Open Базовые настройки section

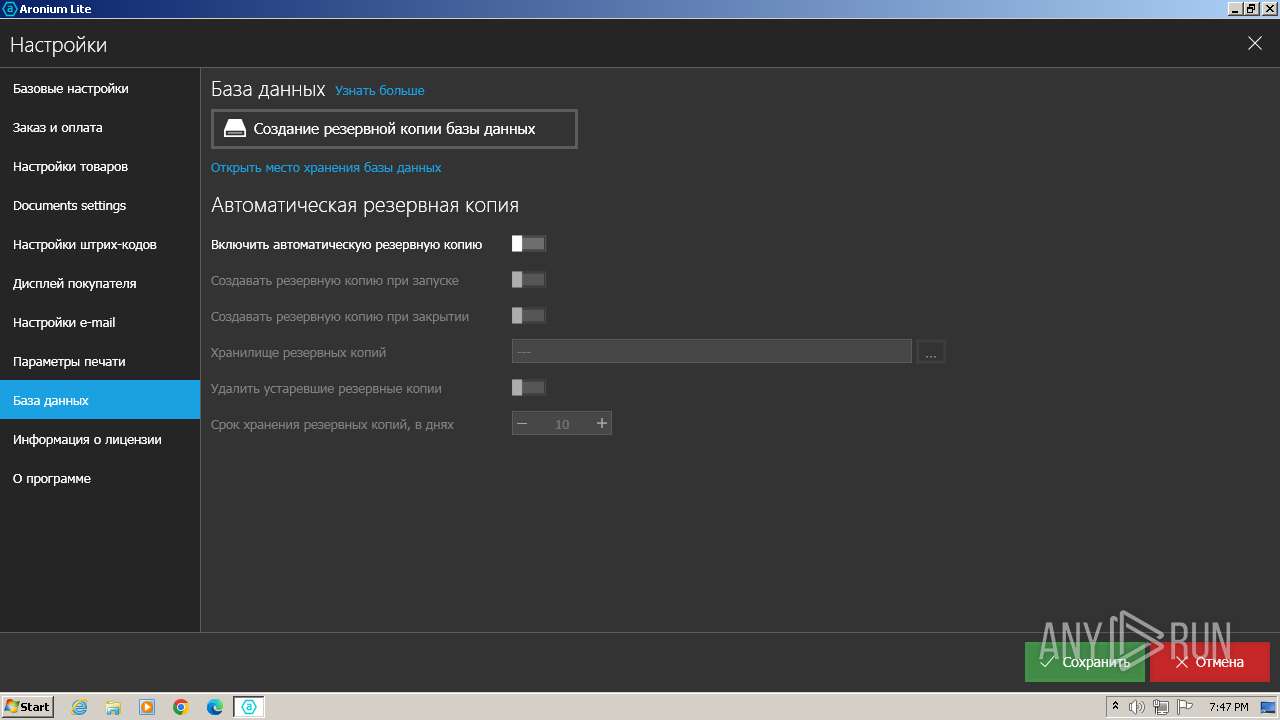tap(100, 89)
